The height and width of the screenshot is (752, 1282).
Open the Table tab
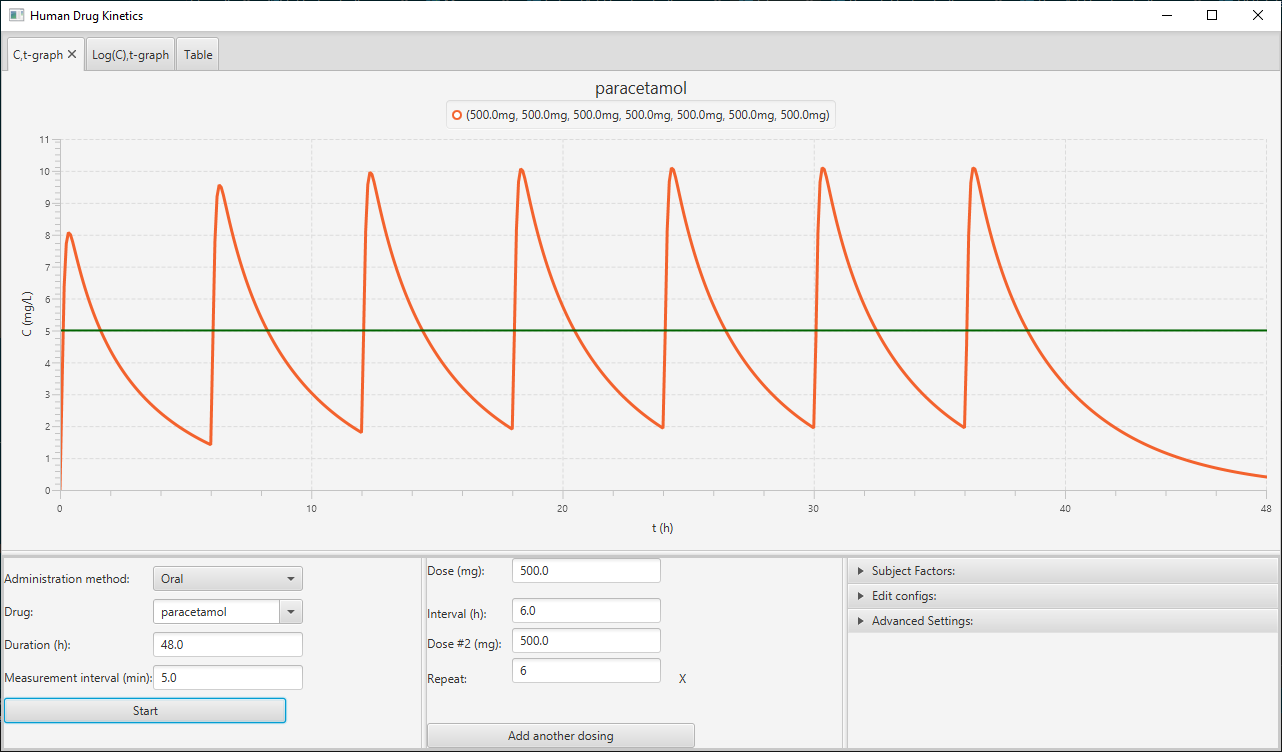(x=198, y=55)
